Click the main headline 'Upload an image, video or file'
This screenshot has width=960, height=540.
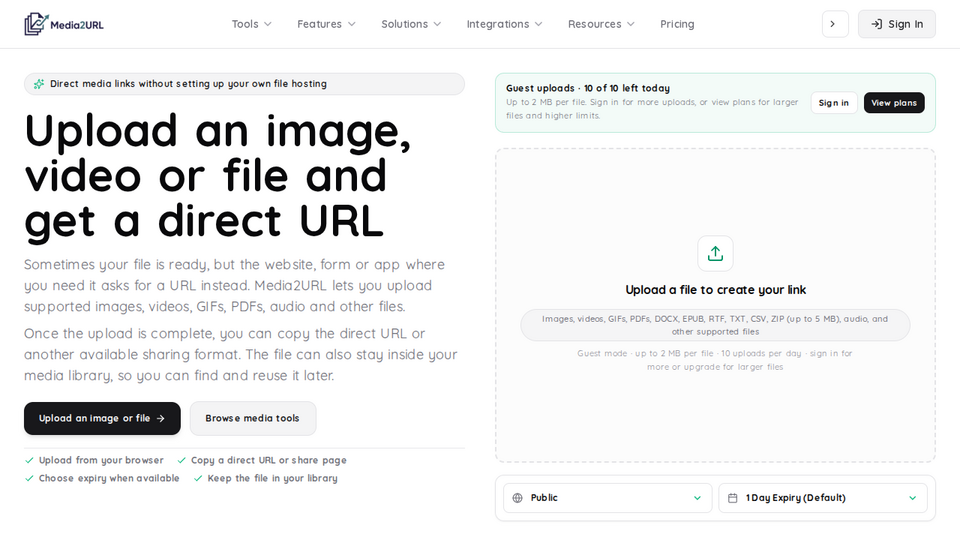217,176
